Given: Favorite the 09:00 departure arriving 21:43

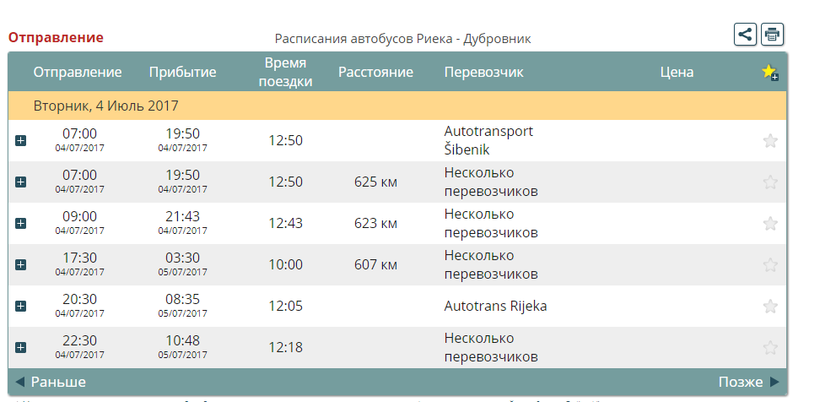Looking at the screenshot, I should tap(770, 223).
